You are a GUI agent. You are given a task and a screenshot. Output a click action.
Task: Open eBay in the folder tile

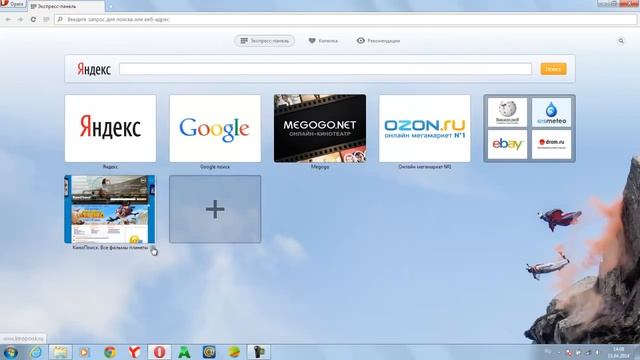point(507,144)
